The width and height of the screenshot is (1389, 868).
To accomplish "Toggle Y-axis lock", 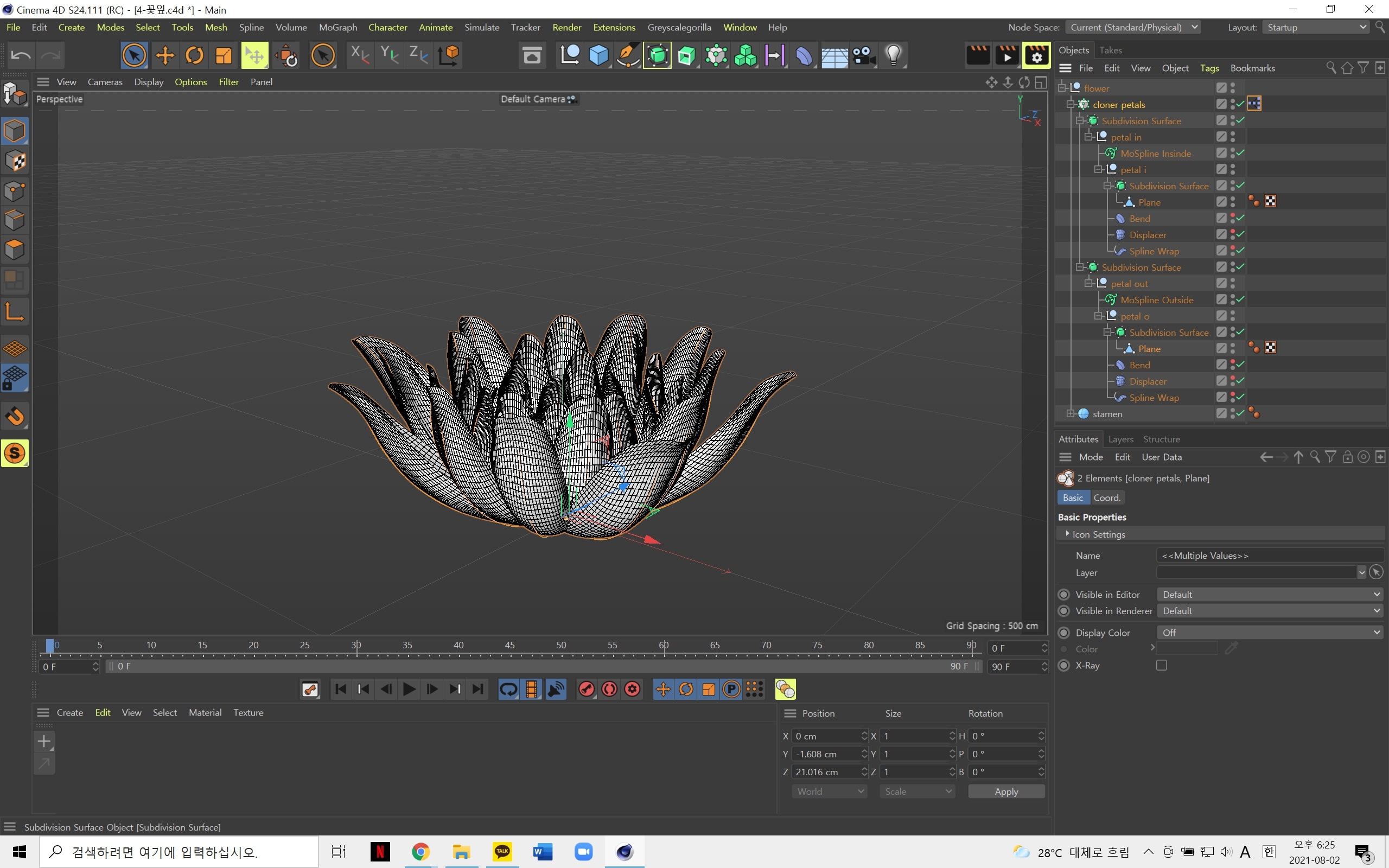I will click(x=389, y=56).
